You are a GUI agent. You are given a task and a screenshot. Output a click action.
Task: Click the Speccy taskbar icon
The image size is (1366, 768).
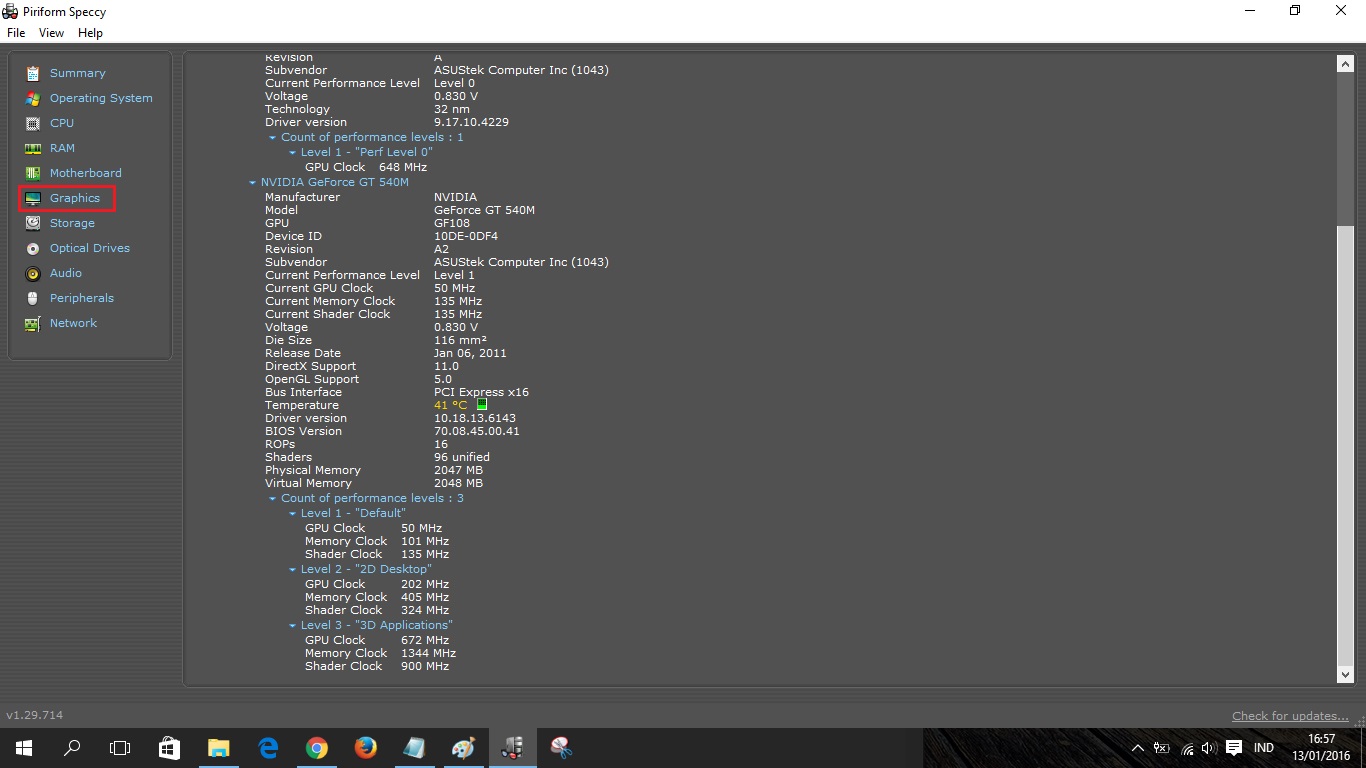click(x=513, y=748)
